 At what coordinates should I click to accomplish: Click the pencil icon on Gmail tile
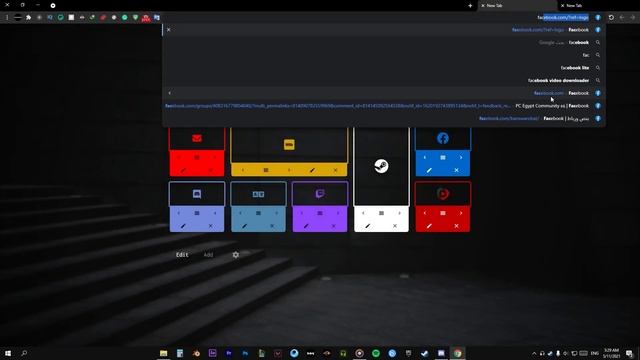pyautogui.click(x=183, y=170)
